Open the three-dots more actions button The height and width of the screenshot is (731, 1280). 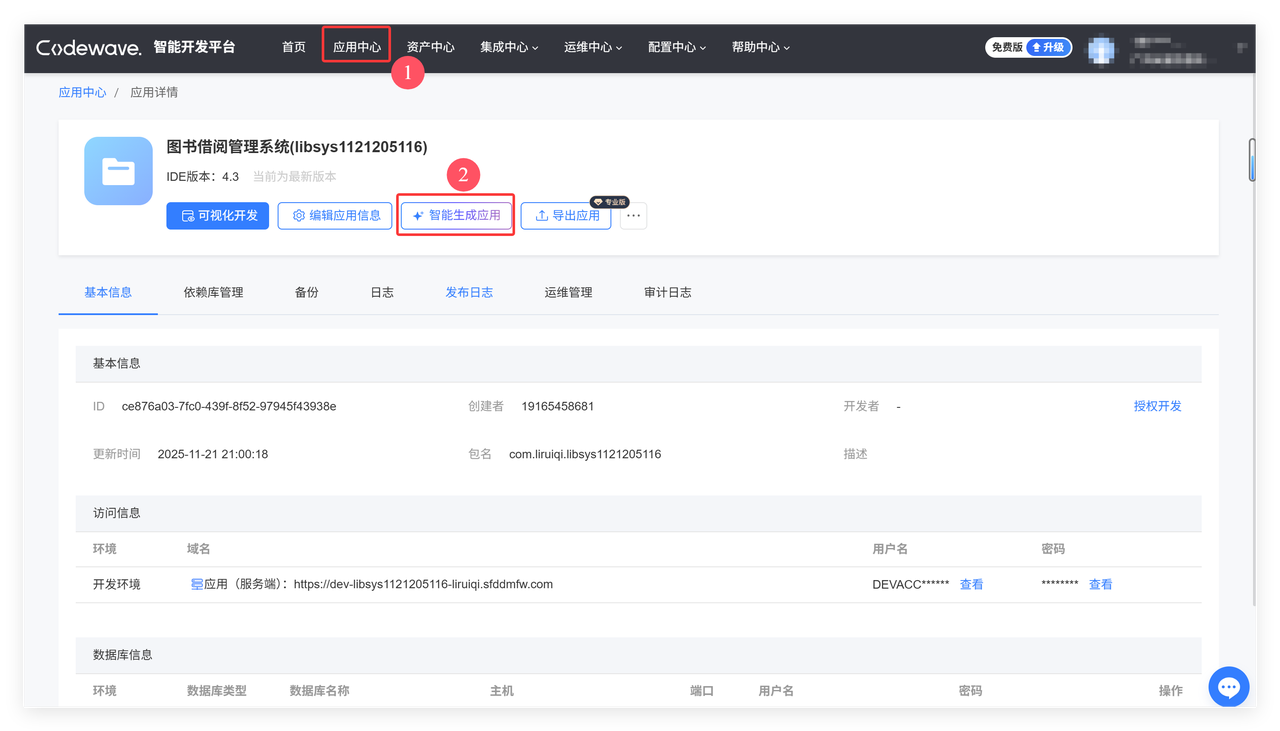click(x=633, y=216)
